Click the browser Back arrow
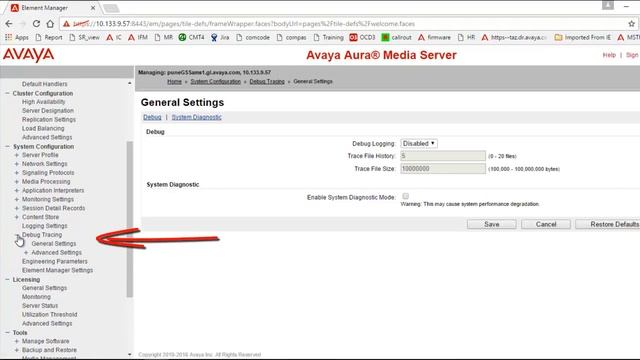This screenshot has height=360, width=640. click(9, 24)
